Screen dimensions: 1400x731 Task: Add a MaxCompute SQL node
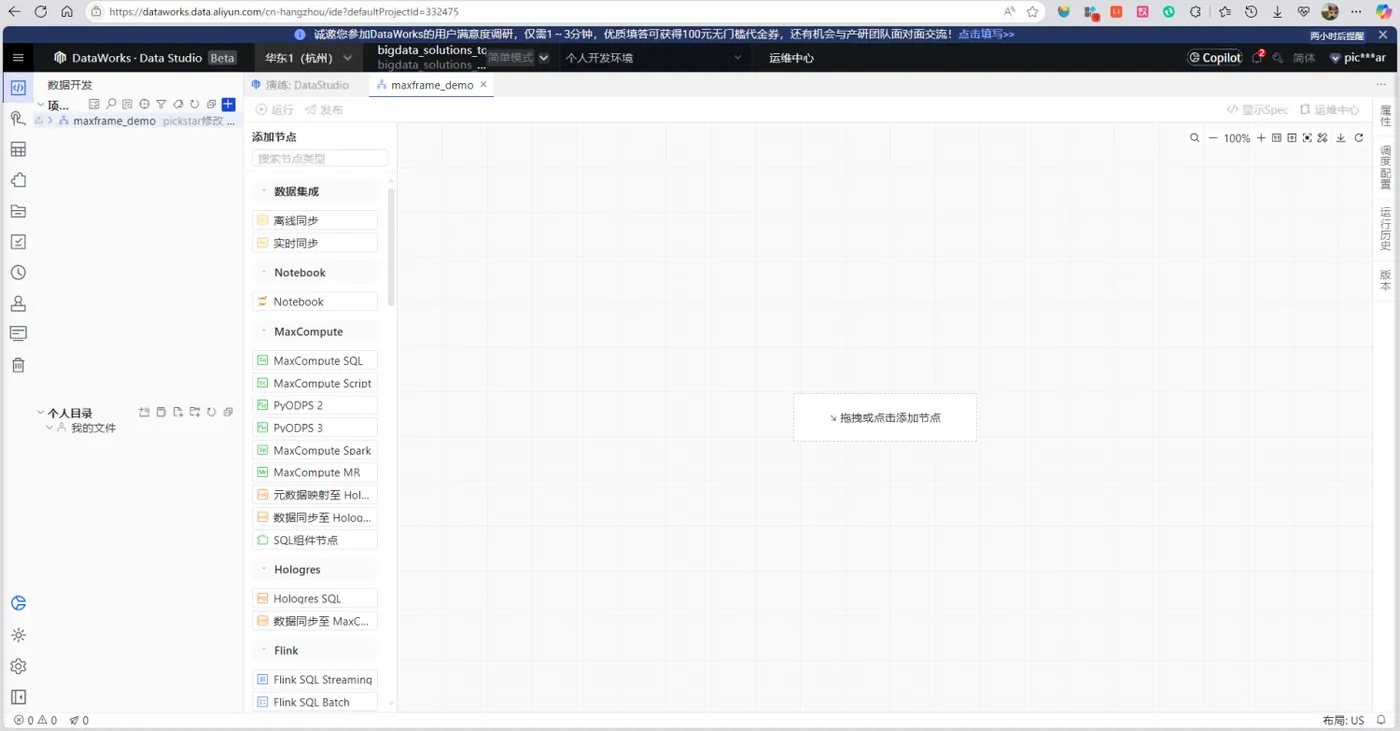[315, 360]
